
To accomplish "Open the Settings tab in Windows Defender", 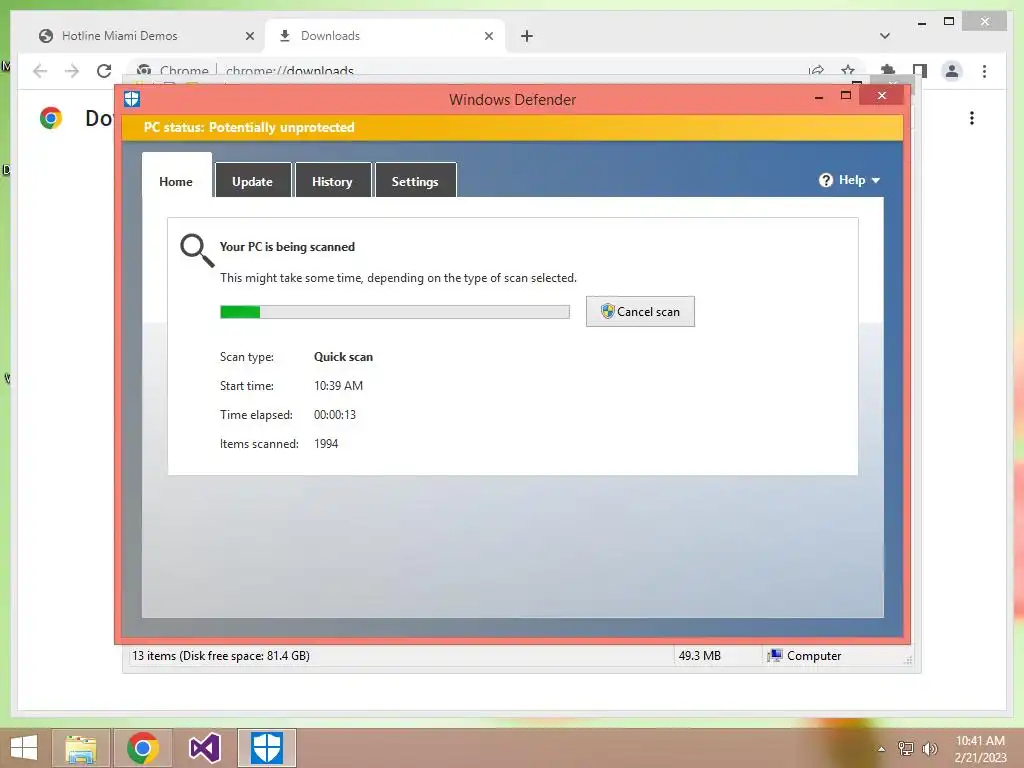I will 415,181.
